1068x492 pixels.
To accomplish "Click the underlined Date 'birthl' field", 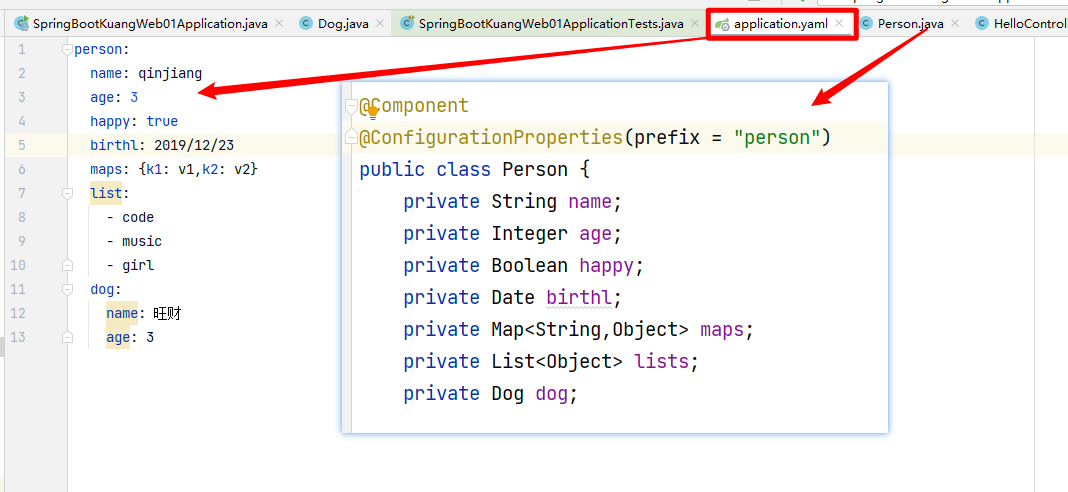I will 579,297.
